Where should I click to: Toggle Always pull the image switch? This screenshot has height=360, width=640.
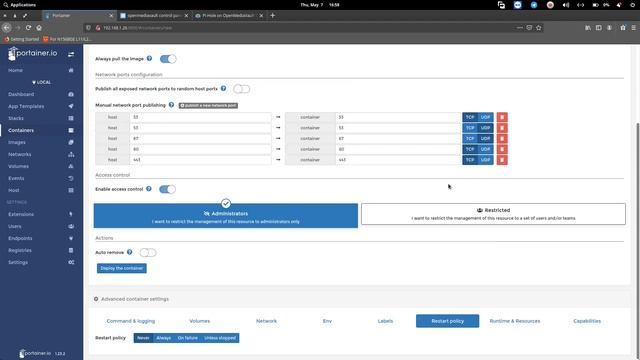168,59
